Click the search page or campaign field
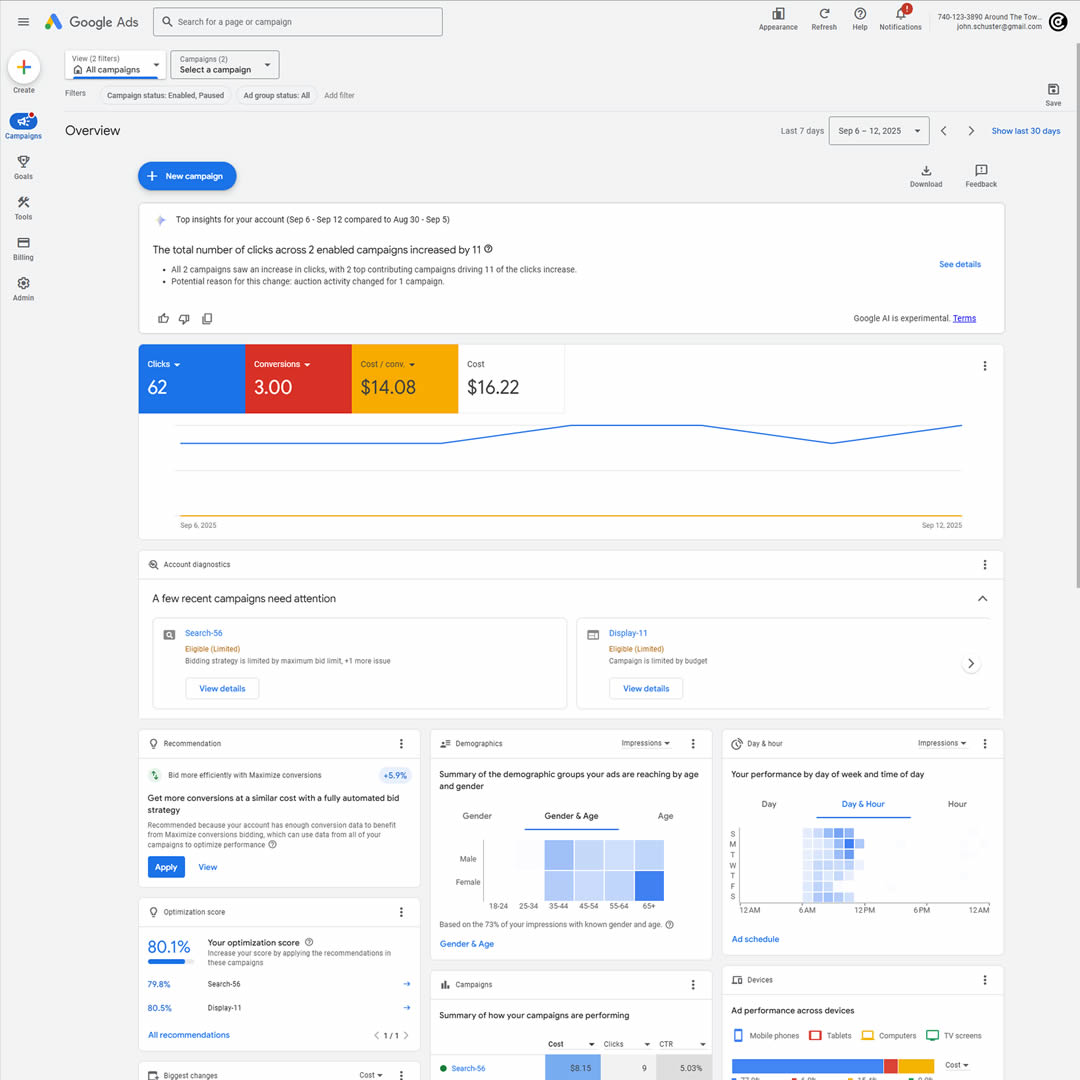 coord(298,22)
